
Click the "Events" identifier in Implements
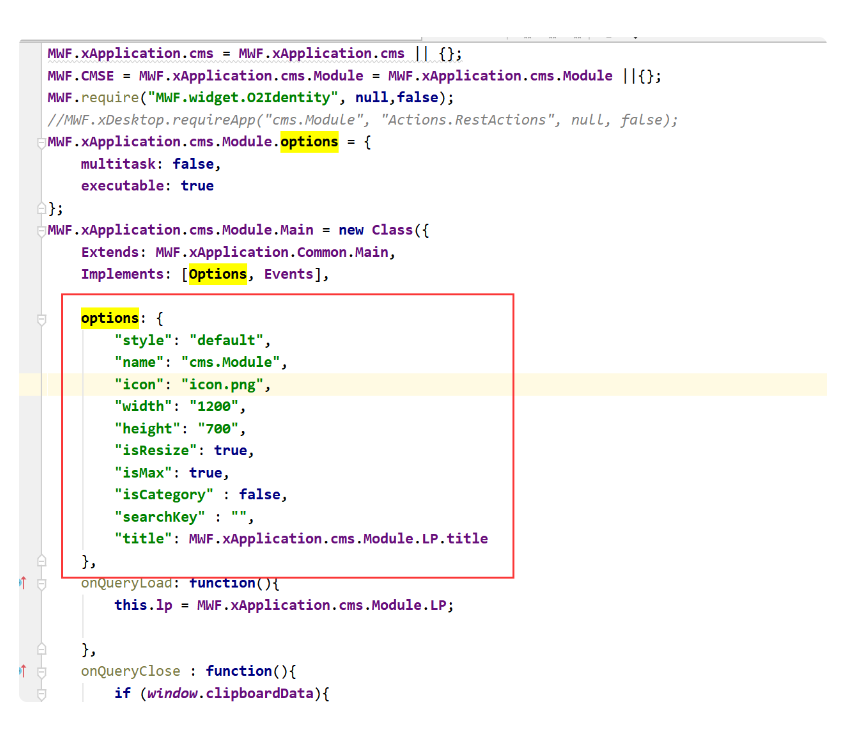point(288,274)
